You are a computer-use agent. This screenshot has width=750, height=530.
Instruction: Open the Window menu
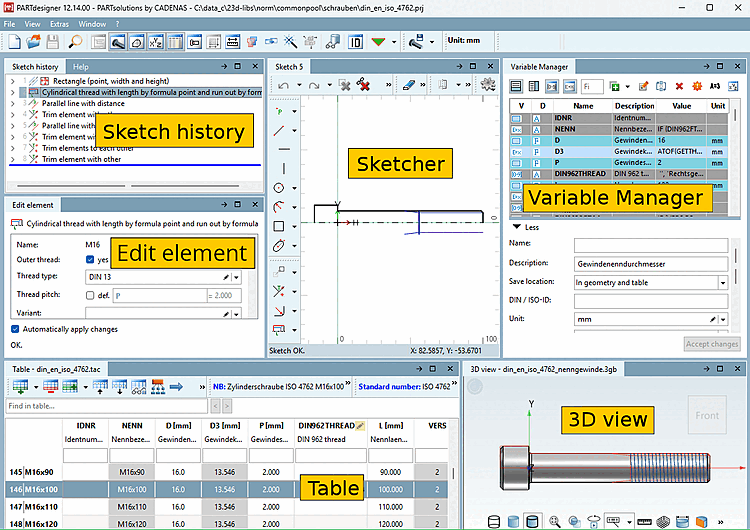tap(92, 24)
